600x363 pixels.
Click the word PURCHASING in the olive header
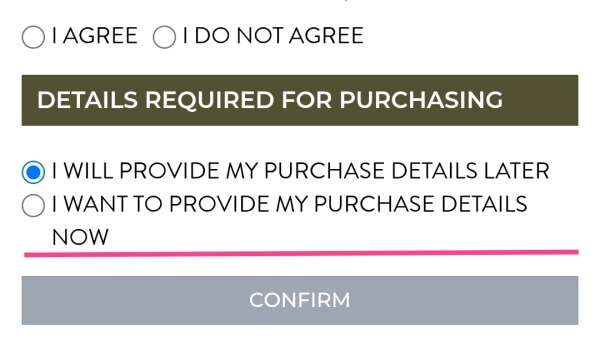[x=421, y=100]
